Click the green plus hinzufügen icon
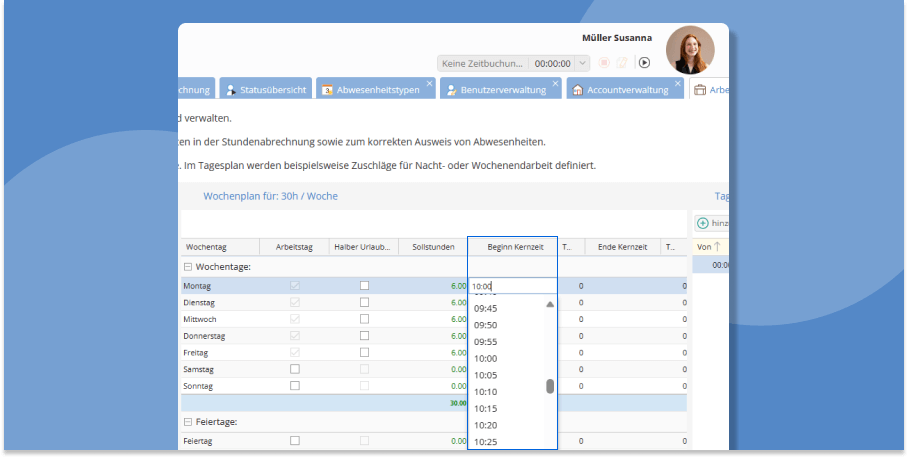The image size is (908, 458). click(x=702, y=223)
